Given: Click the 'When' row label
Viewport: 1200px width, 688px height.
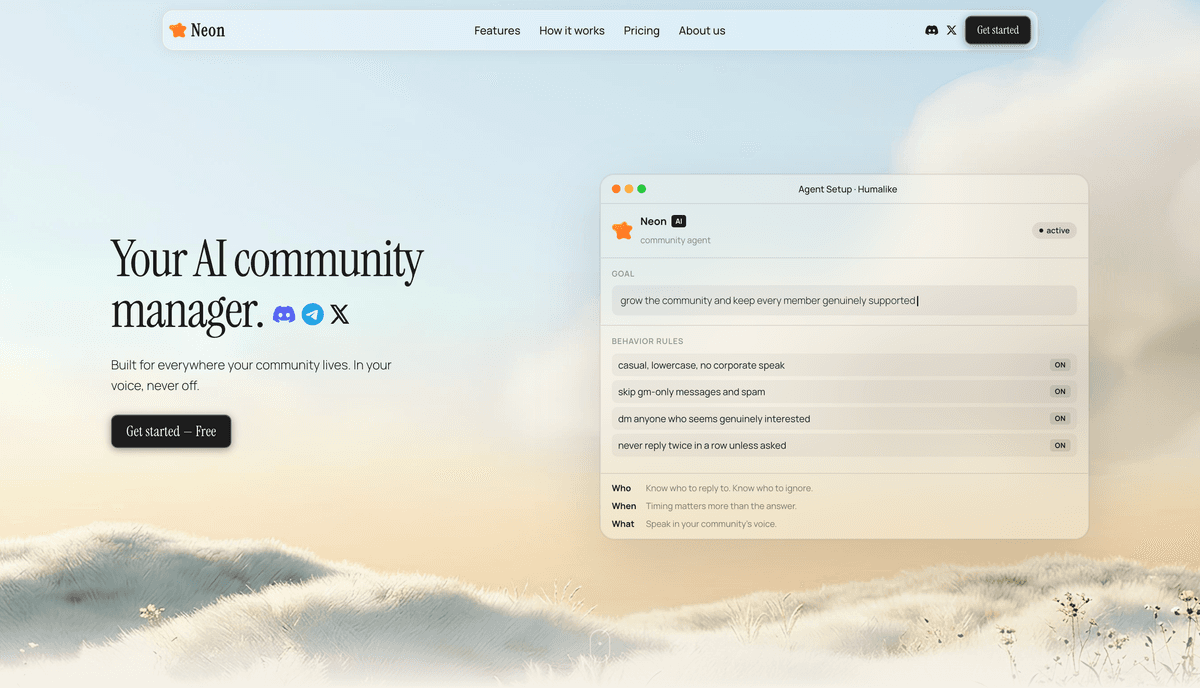Looking at the screenshot, I should (624, 506).
